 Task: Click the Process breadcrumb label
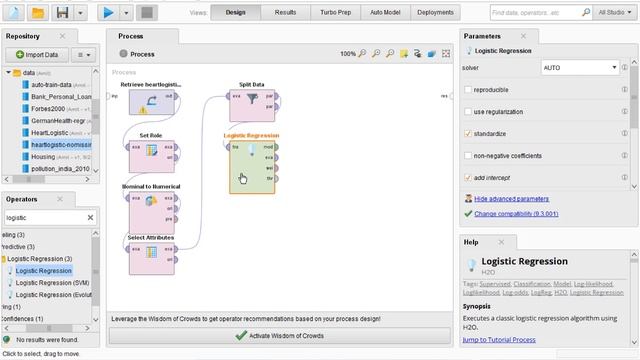point(142,54)
